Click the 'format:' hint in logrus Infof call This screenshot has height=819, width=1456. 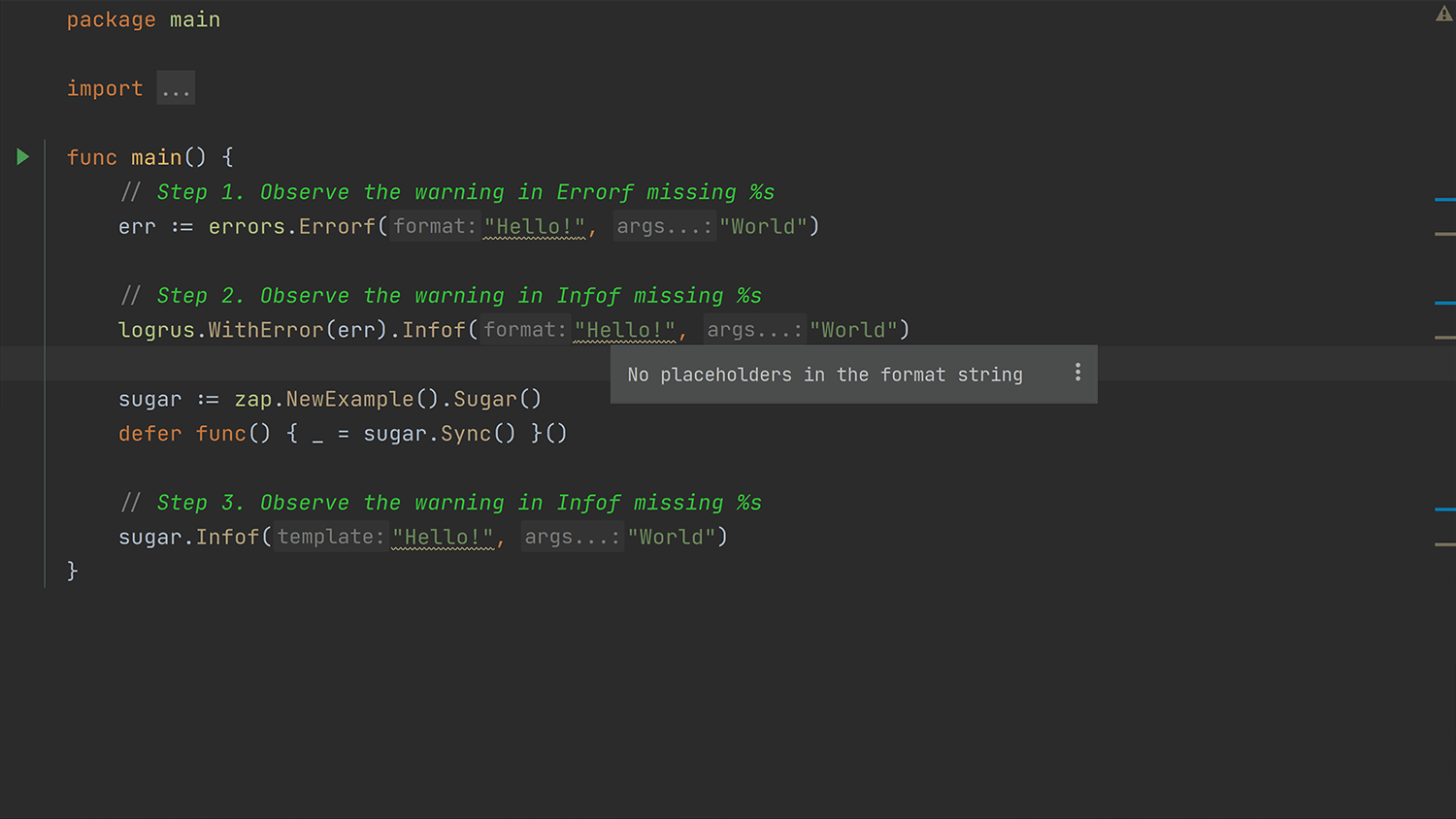tap(525, 330)
